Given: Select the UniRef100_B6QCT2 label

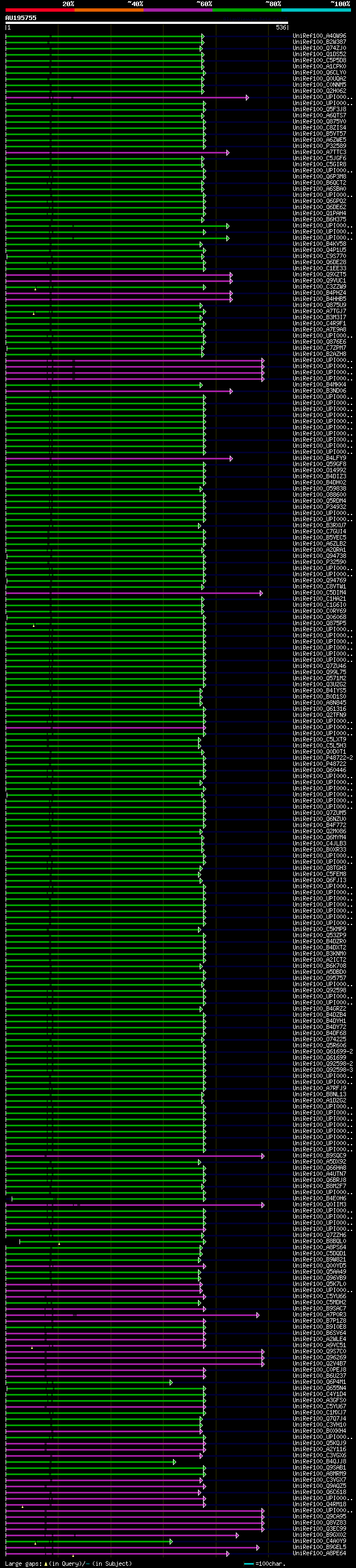Looking at the screenshot, I should 319,182.
